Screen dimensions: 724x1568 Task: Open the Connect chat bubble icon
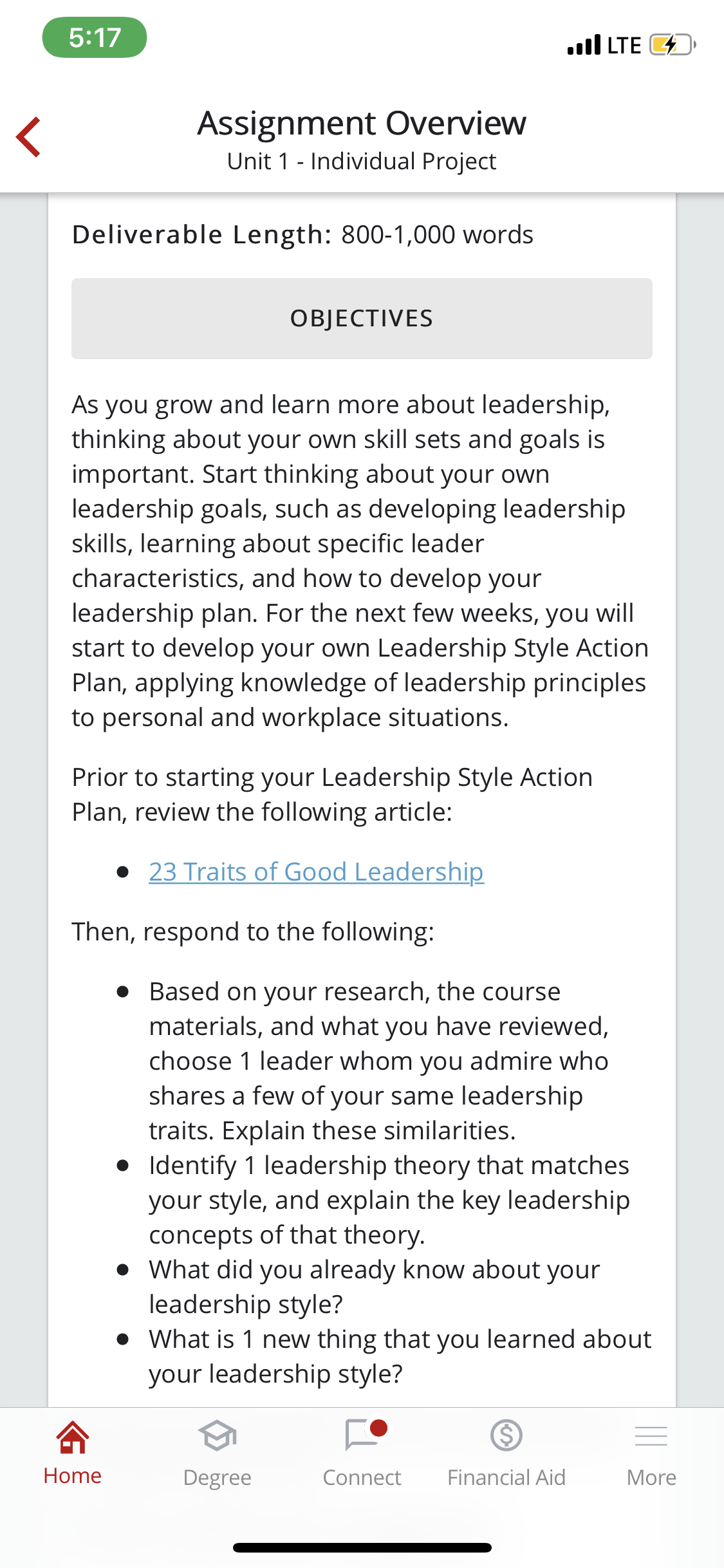362,1435
